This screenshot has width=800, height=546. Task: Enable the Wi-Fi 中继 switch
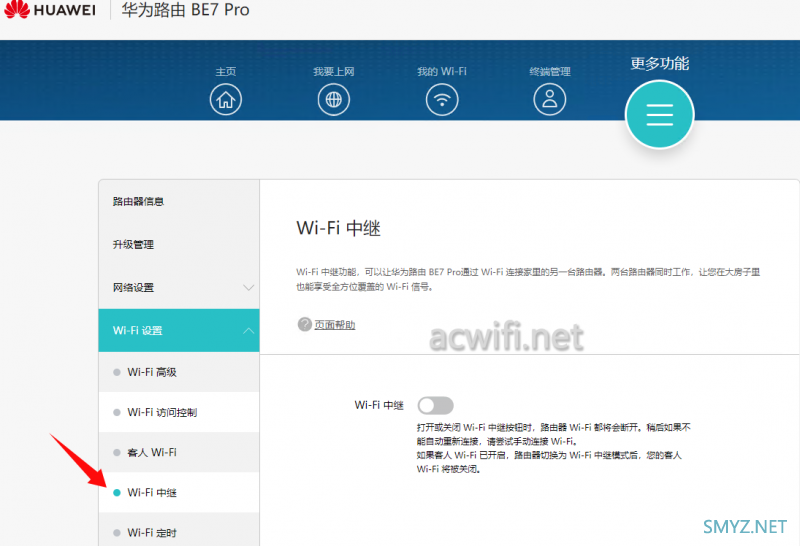tap(435, 406)
